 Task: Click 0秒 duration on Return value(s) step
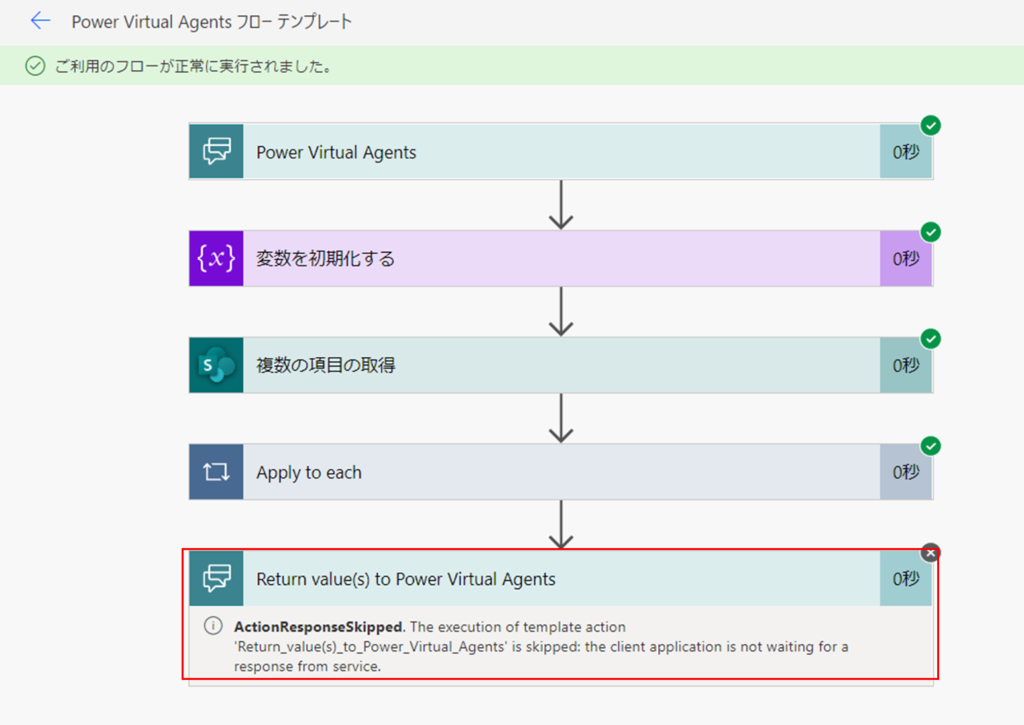(x=906, y=579)
